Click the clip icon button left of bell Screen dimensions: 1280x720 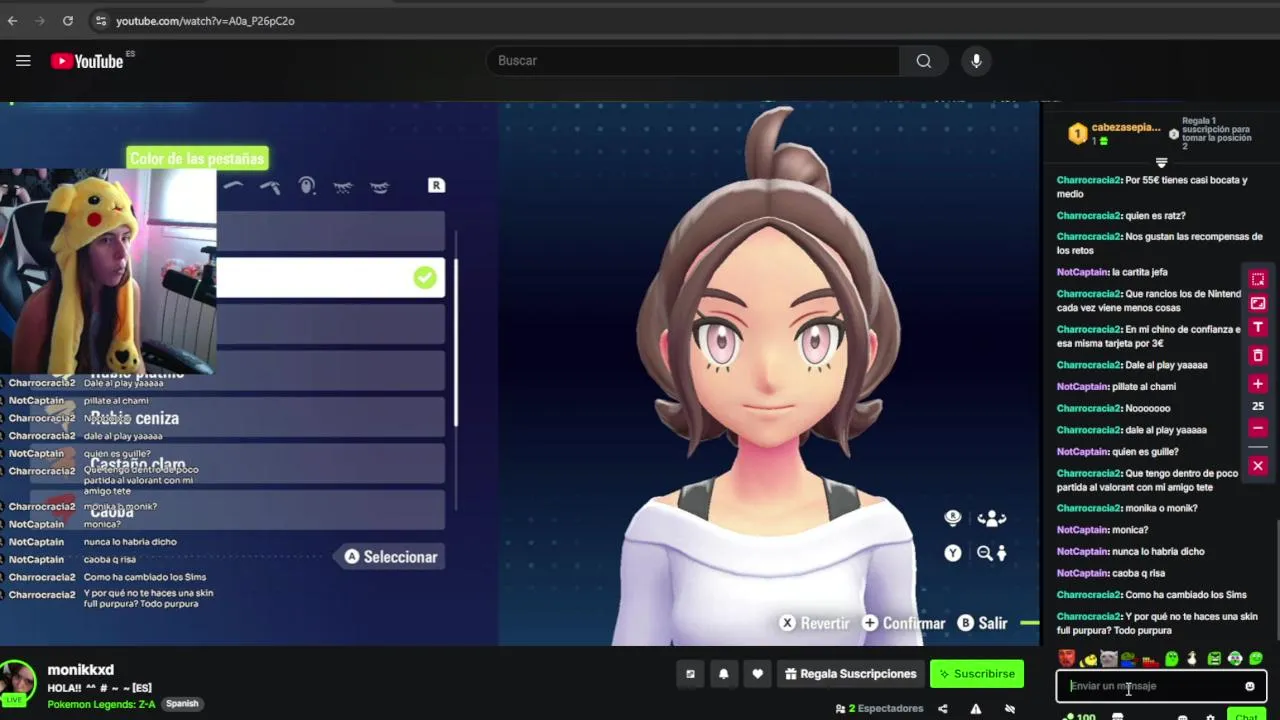coord(690,674)
